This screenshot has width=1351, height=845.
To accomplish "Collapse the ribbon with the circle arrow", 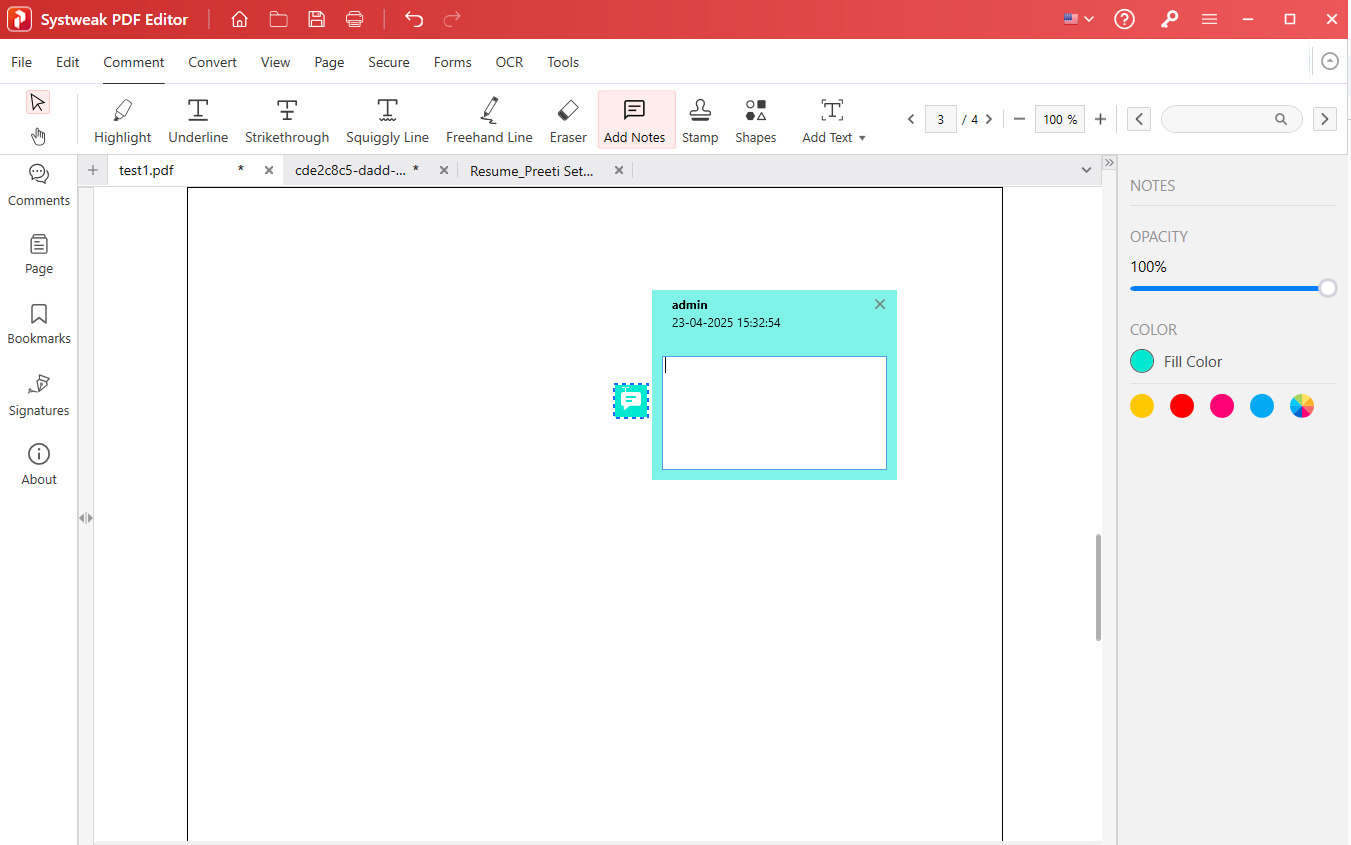I will (x=1330, y=61).
